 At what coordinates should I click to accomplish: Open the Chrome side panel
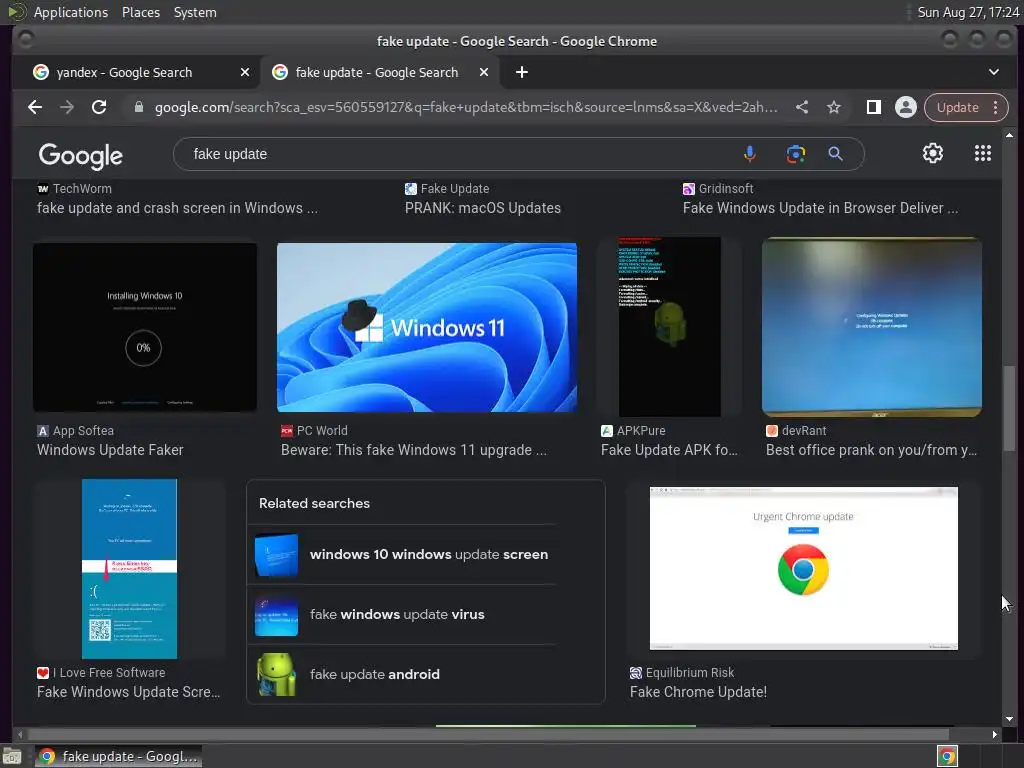[x=873, y=107]
